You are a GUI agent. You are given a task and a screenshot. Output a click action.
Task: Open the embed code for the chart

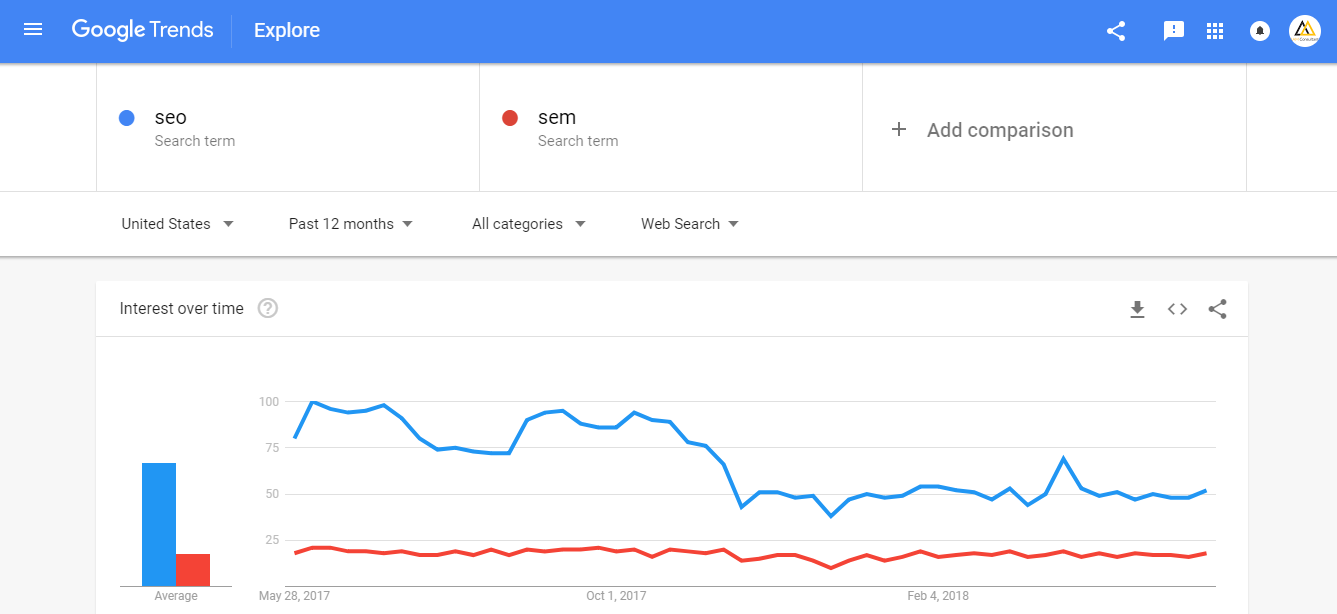1177,309
